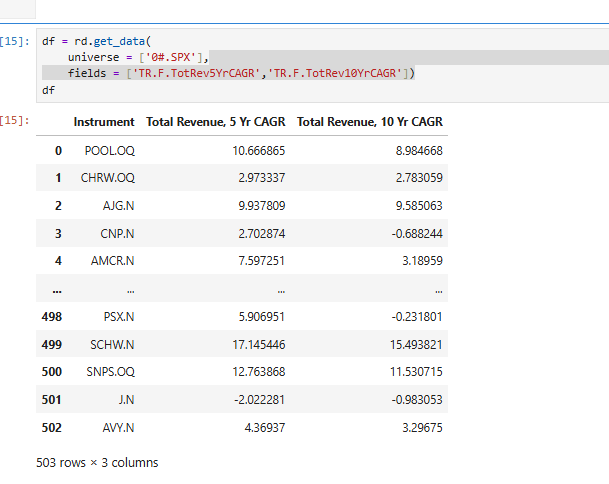Screen dimensions: 609x484
Task: Click the value 2.783059
Action: tap(419, 178)
